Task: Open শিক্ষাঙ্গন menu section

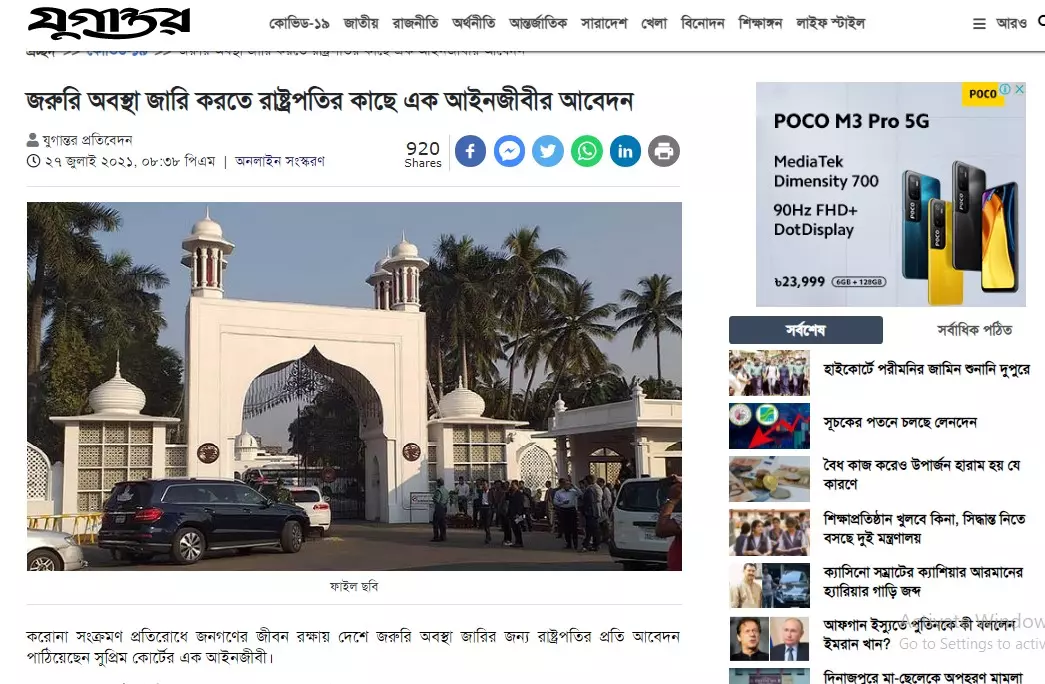Action: pyautogui.click(x=760, y=23)
